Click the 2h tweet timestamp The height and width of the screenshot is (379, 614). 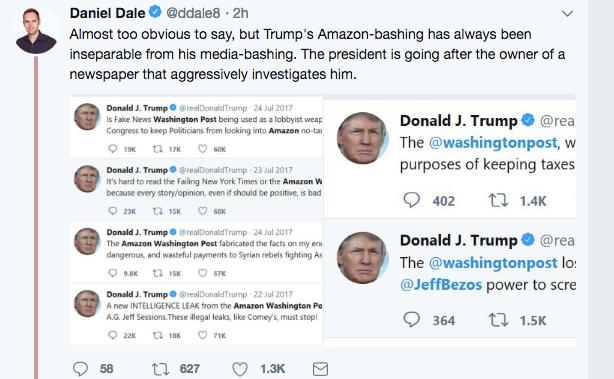coord(240,13)
